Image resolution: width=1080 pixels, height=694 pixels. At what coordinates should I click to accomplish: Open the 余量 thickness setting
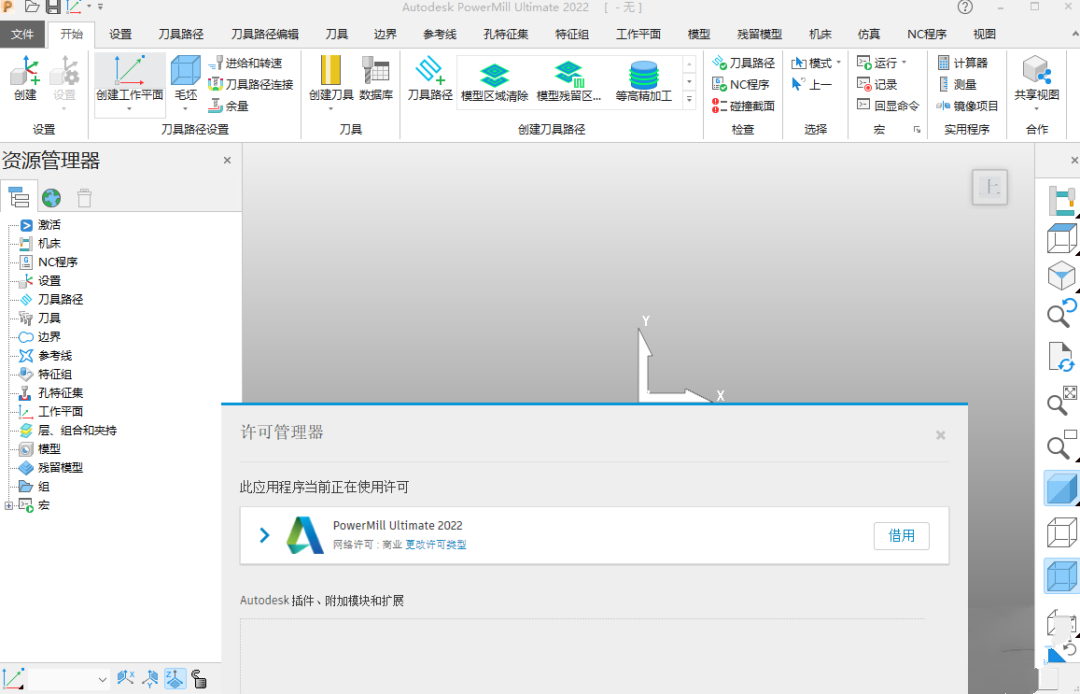pyautogui.click(x=229, y=105)
